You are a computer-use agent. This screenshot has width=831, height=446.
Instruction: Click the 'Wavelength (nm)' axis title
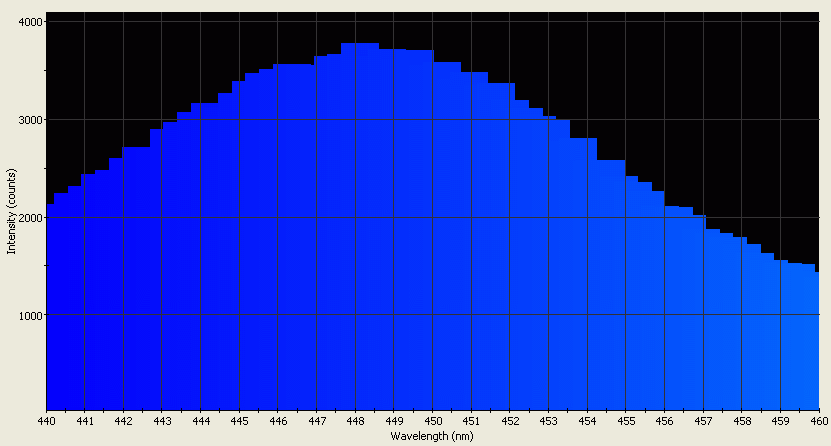click(432, 436)
